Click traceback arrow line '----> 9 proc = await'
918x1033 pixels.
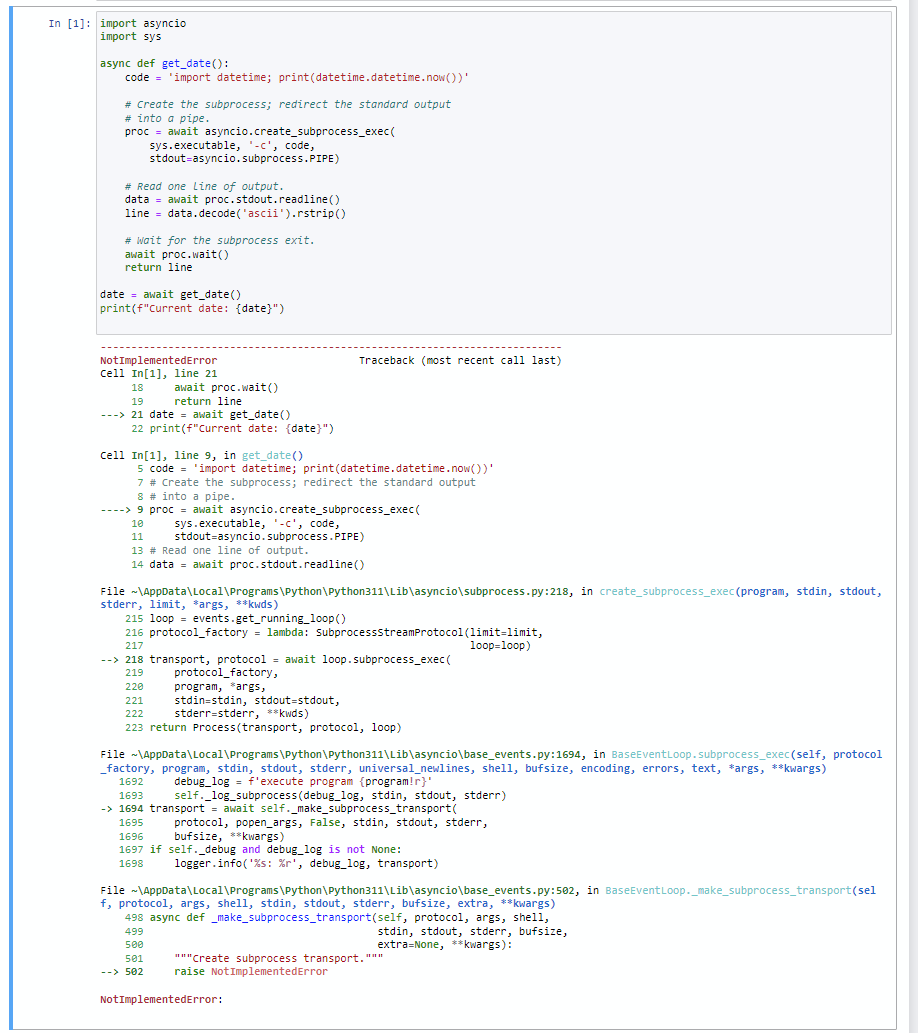[260, 509]
